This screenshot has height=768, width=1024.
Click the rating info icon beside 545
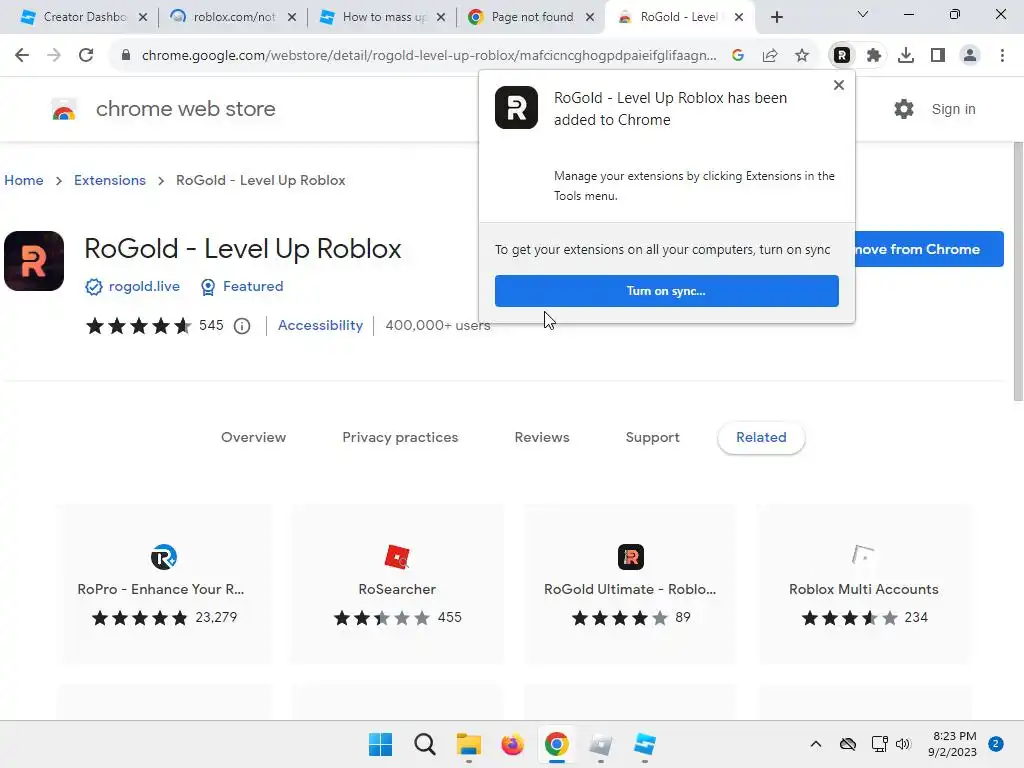(242, 326)
